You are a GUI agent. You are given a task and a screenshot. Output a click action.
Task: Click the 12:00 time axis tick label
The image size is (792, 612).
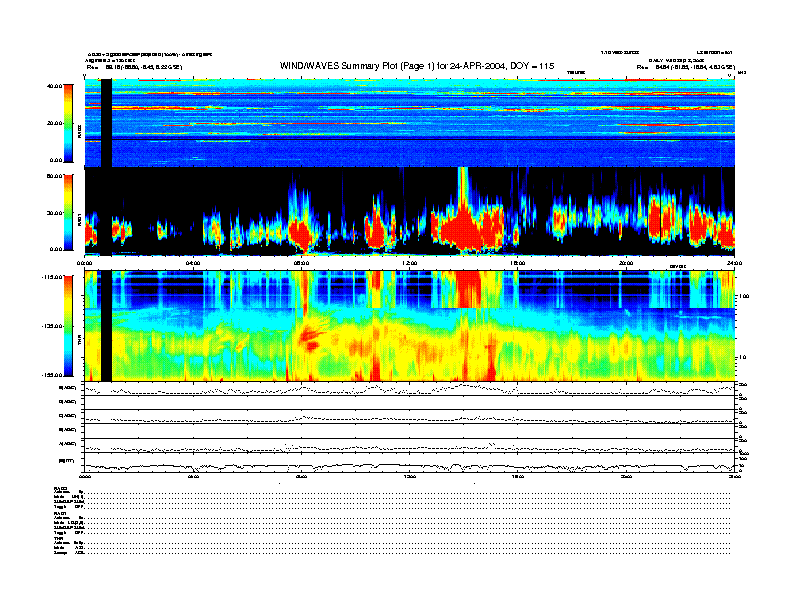coord(409,263)
